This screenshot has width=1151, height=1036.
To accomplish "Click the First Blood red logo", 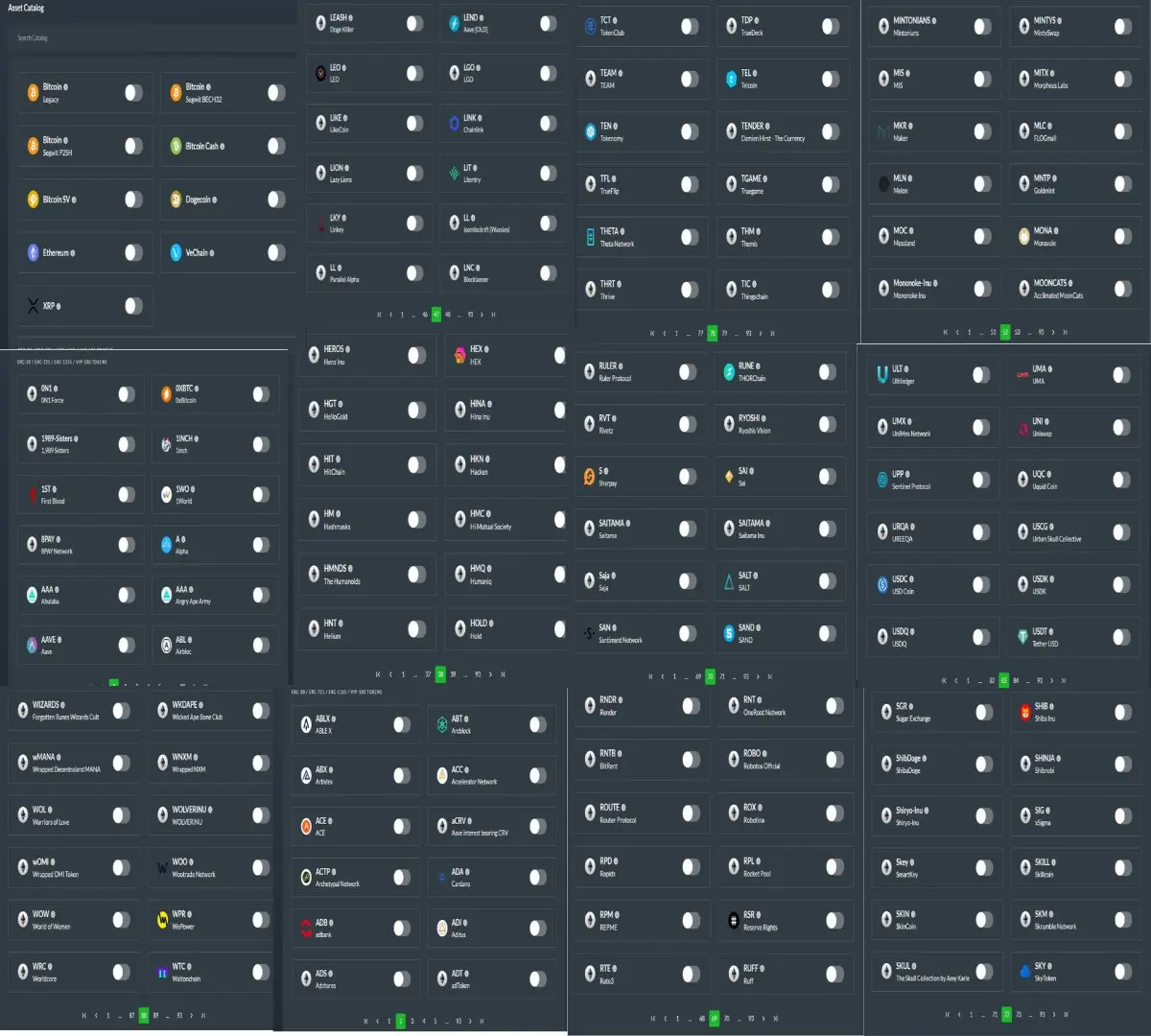I will (x=32, y=494).
